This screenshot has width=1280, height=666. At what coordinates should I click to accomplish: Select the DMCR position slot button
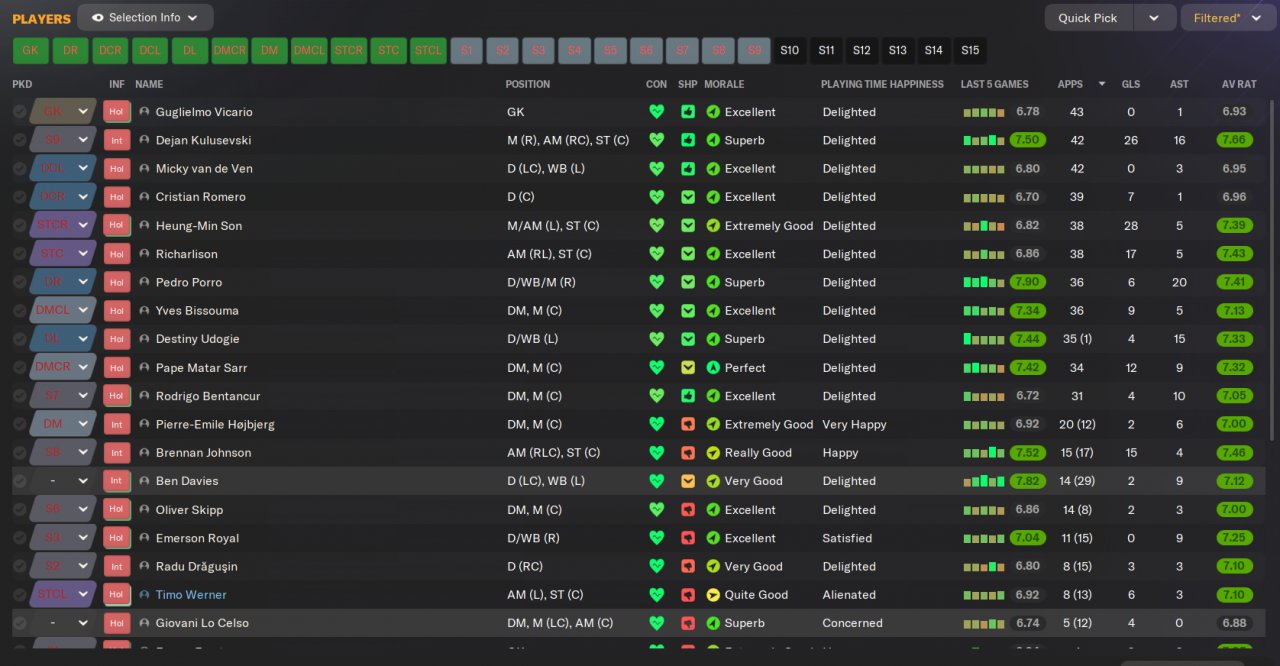click(x=229, y=50)
